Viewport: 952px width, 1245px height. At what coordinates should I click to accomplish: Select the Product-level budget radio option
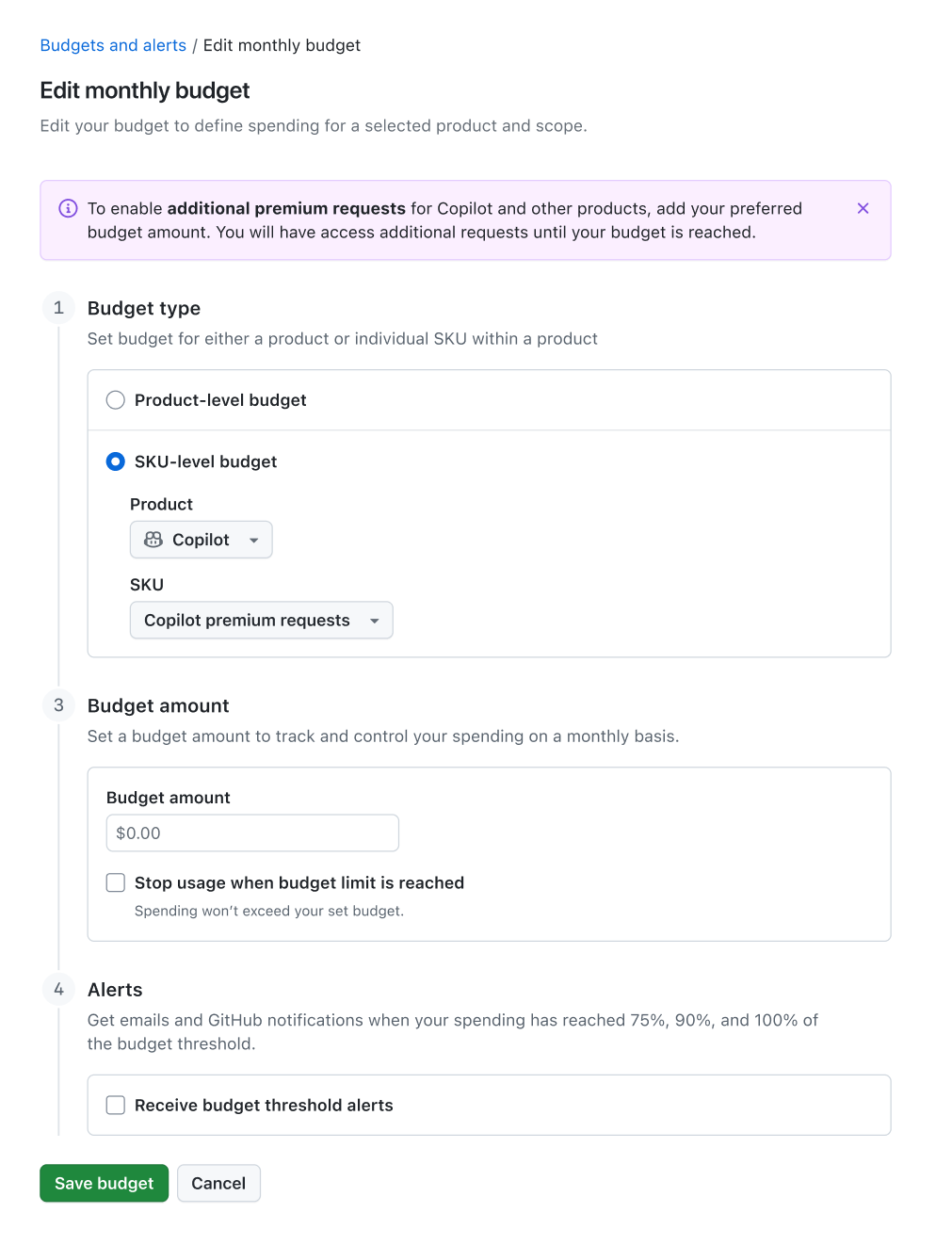(x=116, y=400)
